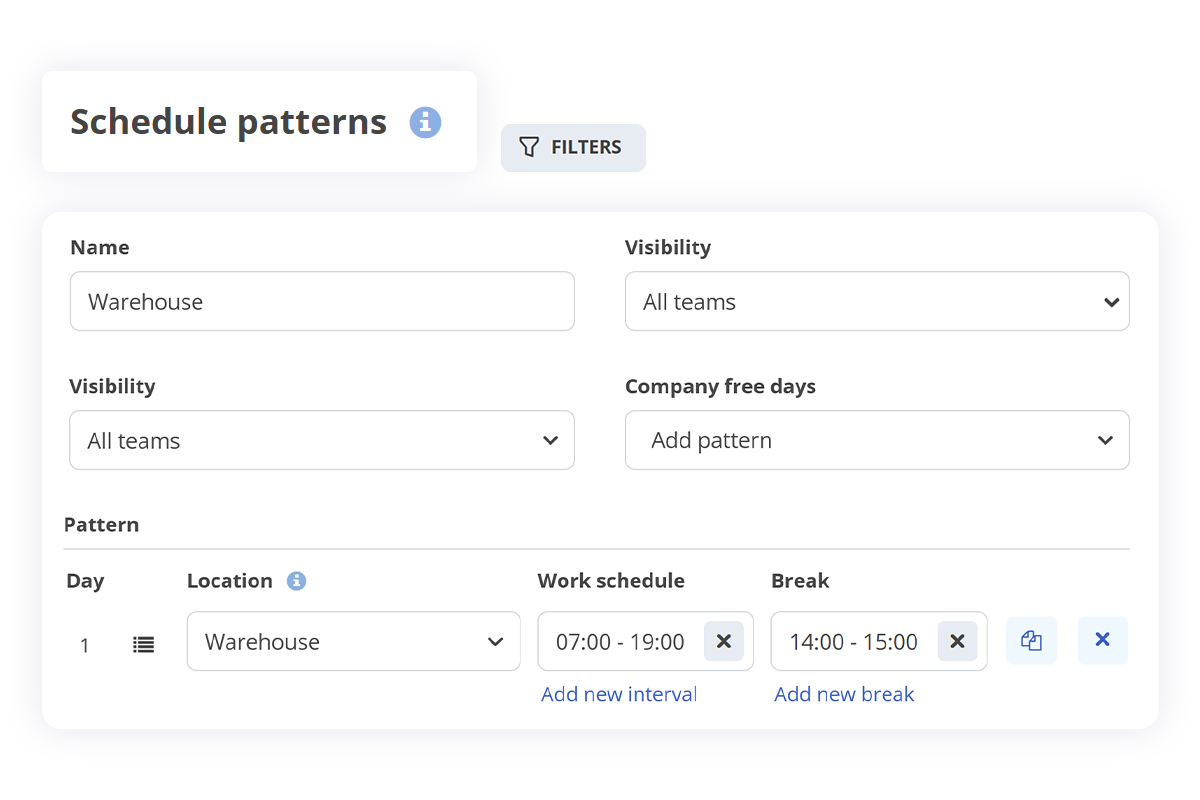This screenshot has width=1200, height=800.
Task: Click the Name field label
Action: point(100,248)
